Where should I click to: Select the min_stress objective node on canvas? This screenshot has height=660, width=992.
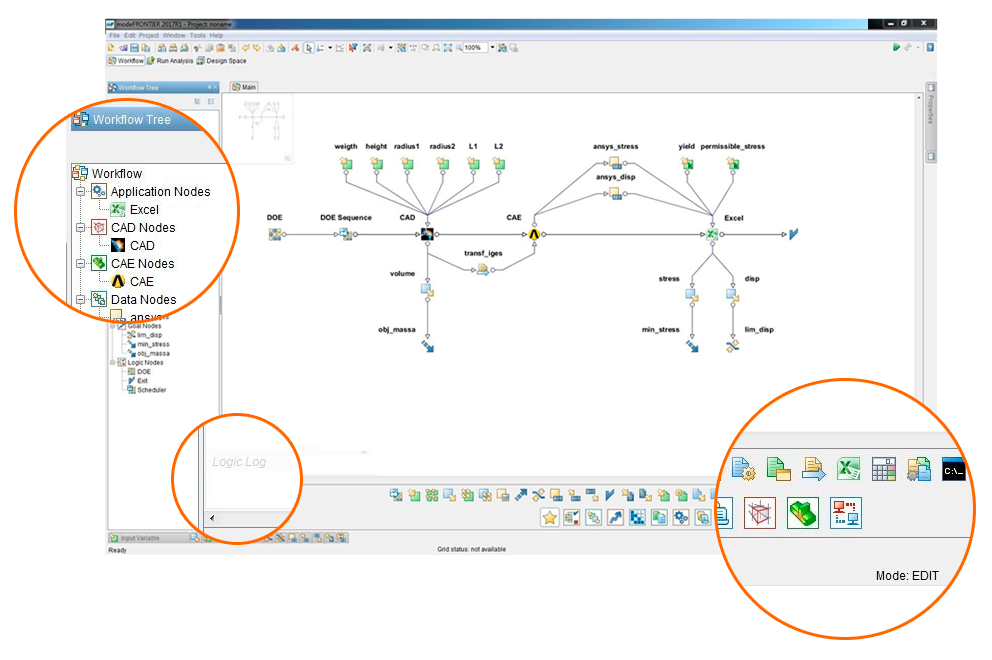[692, 346]
